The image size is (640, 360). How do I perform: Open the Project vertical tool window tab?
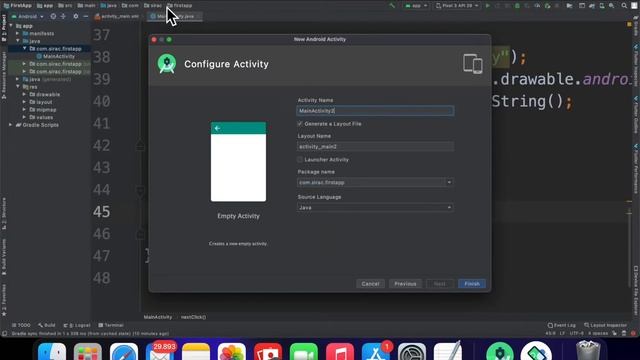(4, 27)
